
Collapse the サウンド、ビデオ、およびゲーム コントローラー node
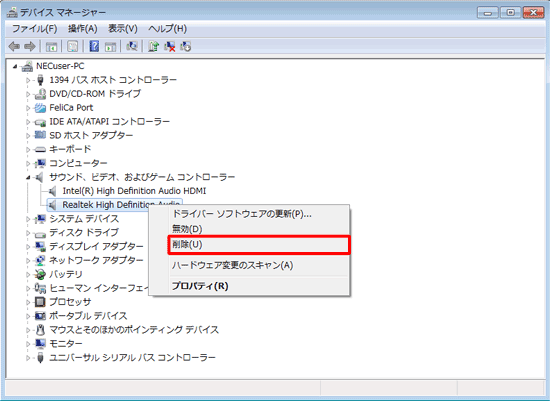[28, 178]
